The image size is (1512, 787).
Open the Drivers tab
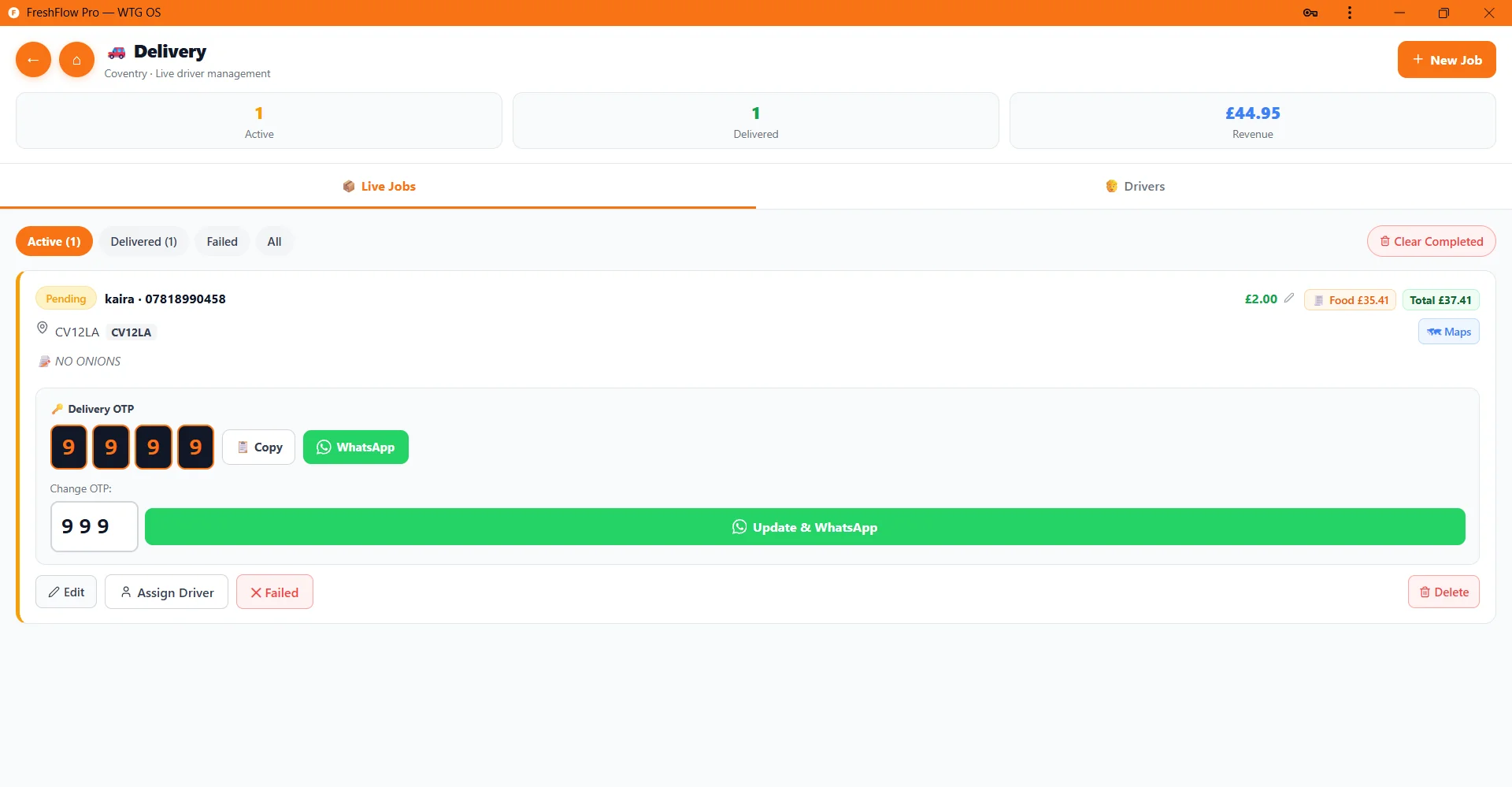tap(1134, 187)
